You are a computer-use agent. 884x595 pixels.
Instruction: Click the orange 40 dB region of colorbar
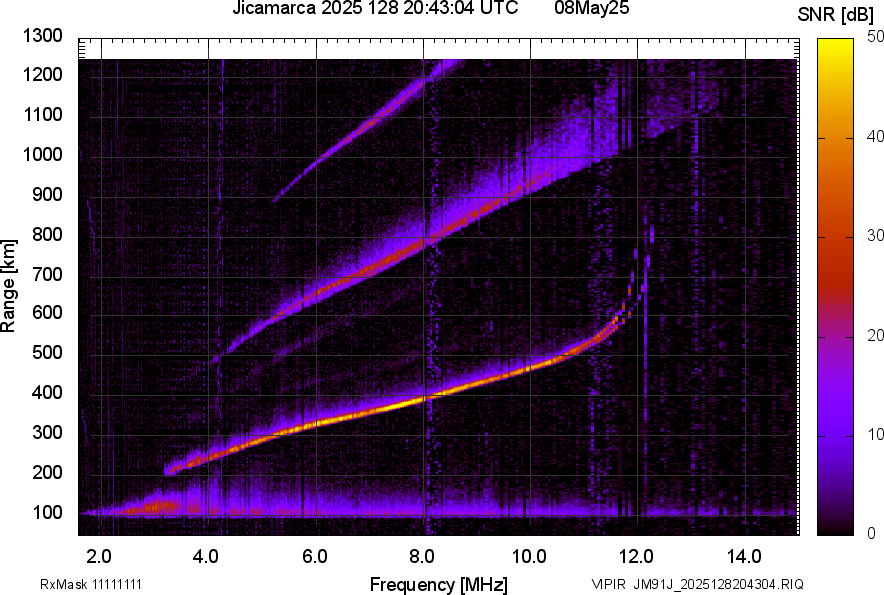[836, 138]
